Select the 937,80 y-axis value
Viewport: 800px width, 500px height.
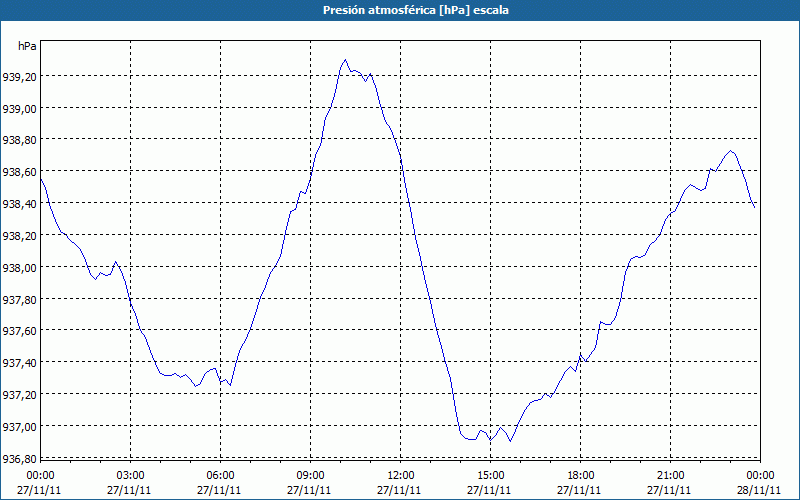tap(19, 299)
